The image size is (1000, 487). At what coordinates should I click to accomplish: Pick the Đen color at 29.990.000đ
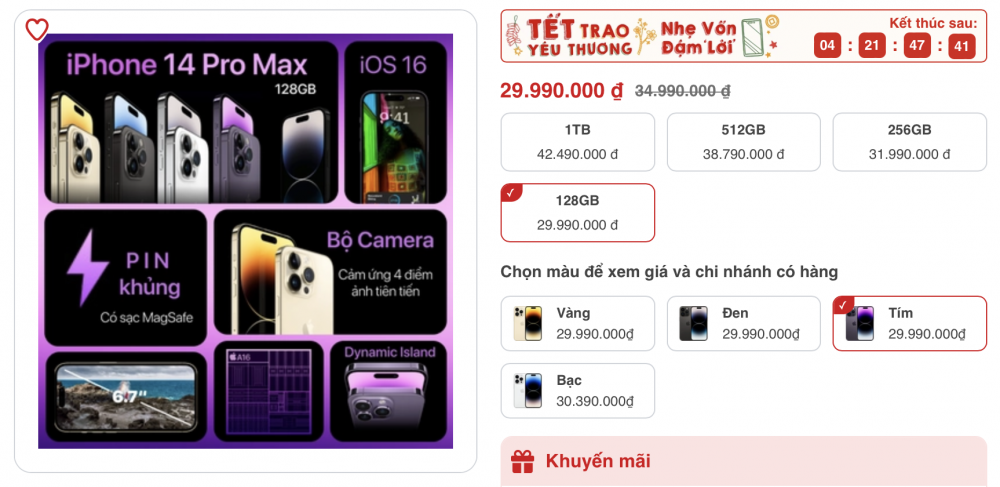tap(744, 323)
